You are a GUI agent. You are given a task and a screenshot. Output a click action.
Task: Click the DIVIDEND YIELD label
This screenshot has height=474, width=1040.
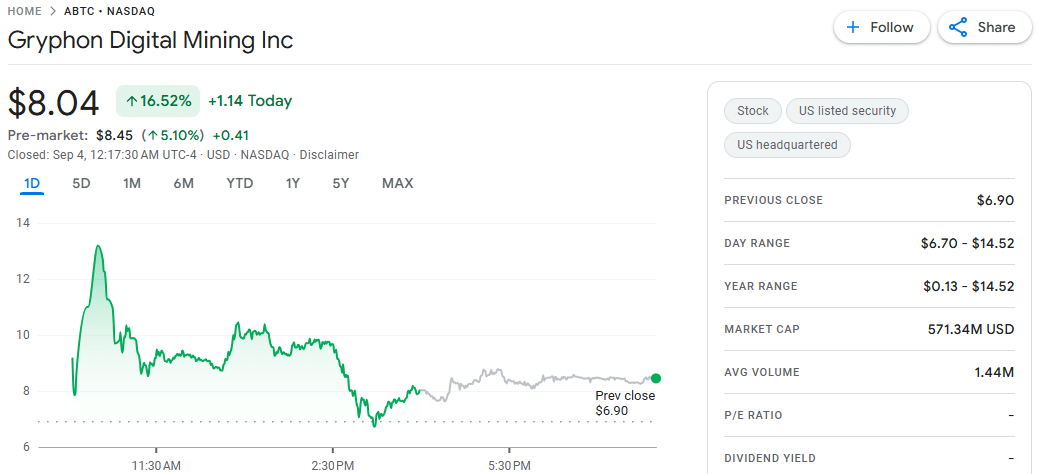(x=770, y=458)
